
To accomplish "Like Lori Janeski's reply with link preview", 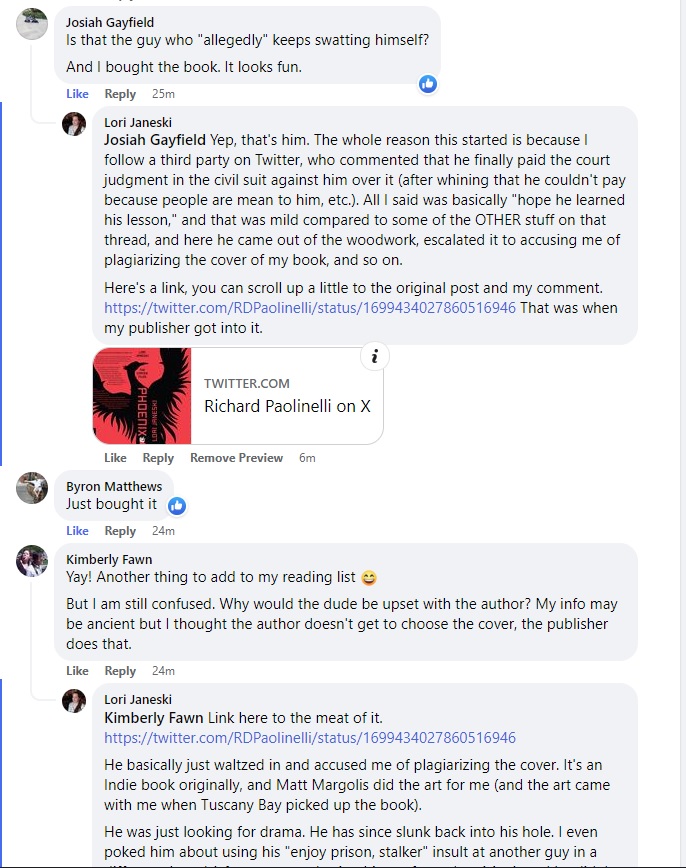I will coord(115,458).
